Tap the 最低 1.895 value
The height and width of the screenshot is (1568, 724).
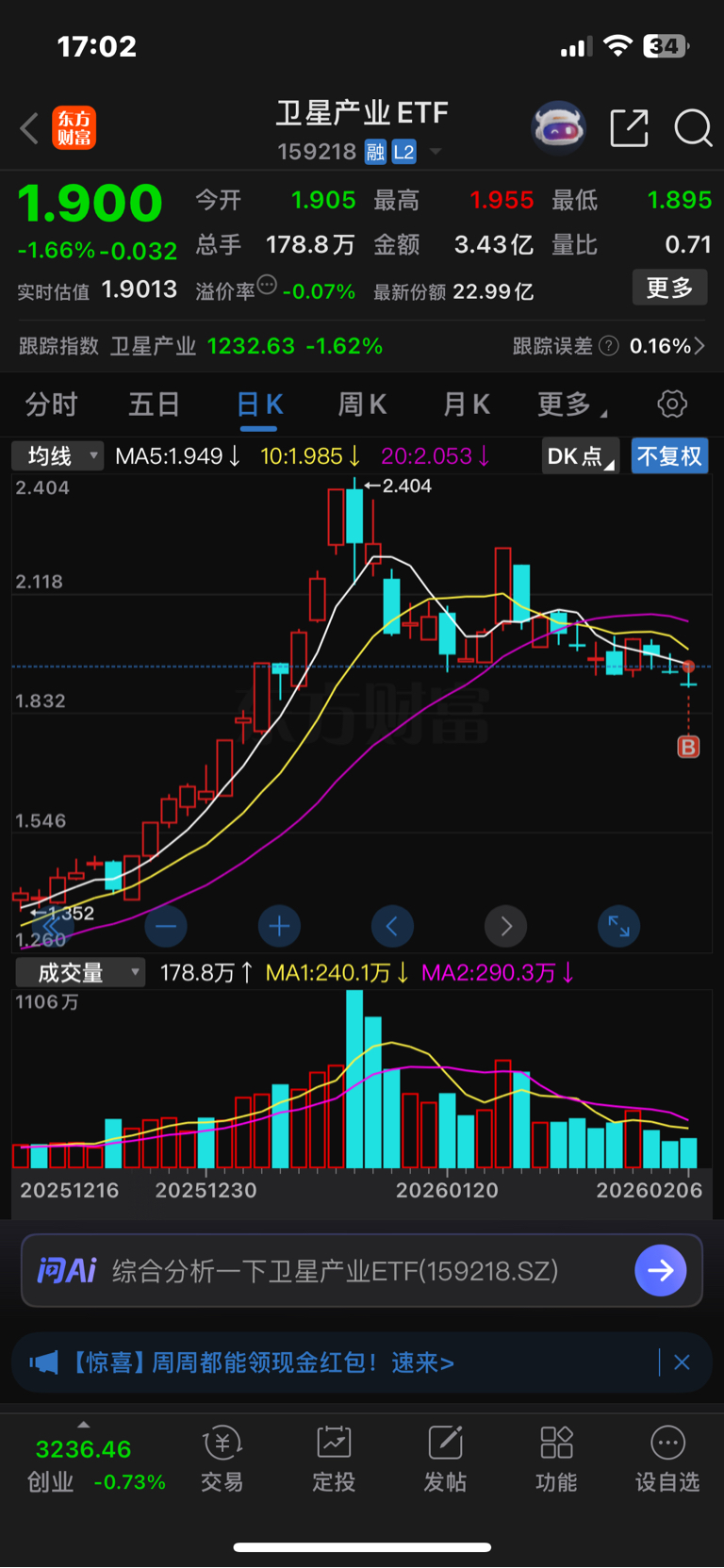pos(679,200)
